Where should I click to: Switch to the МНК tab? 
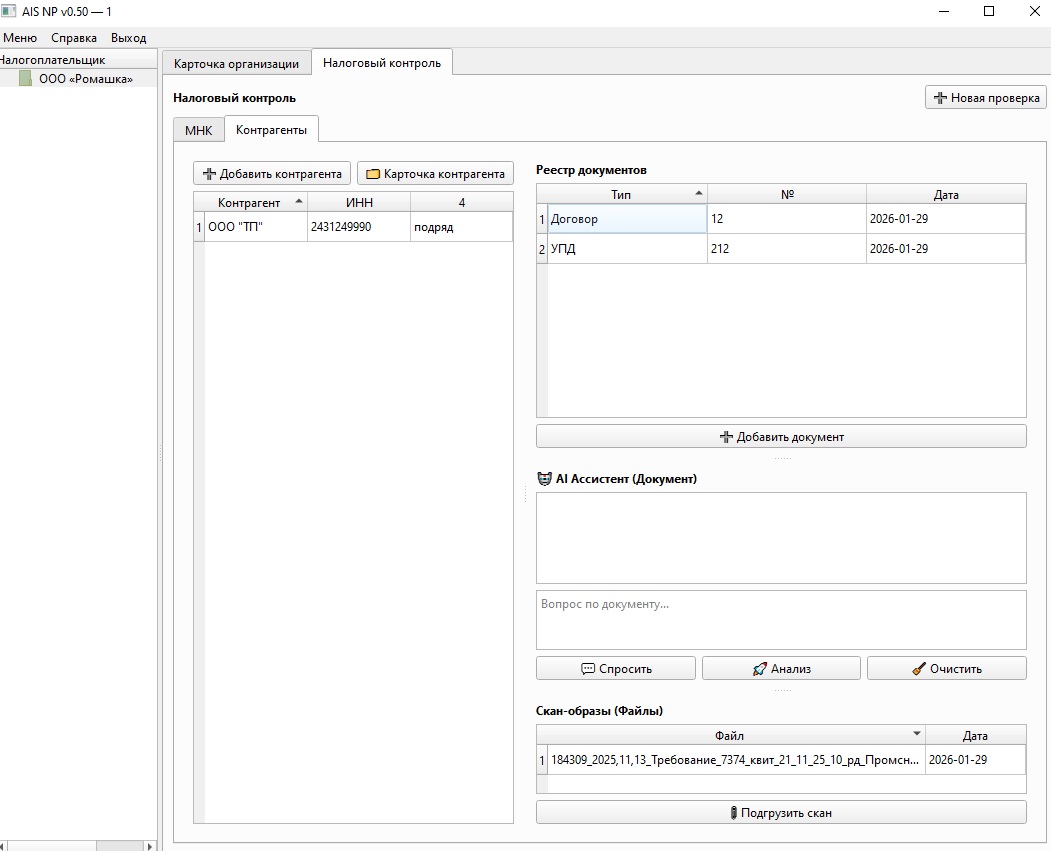coord(198,131)
